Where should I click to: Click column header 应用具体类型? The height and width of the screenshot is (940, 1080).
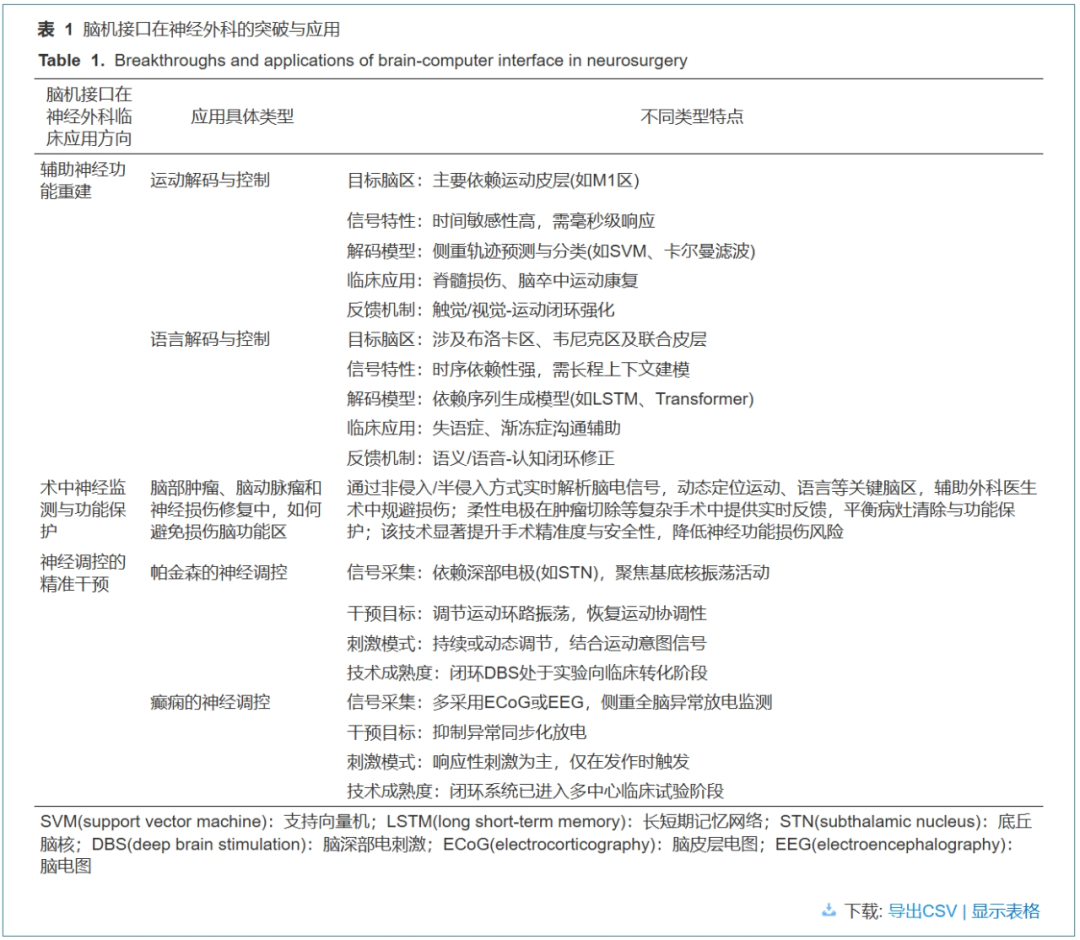(x=242, y=116)
